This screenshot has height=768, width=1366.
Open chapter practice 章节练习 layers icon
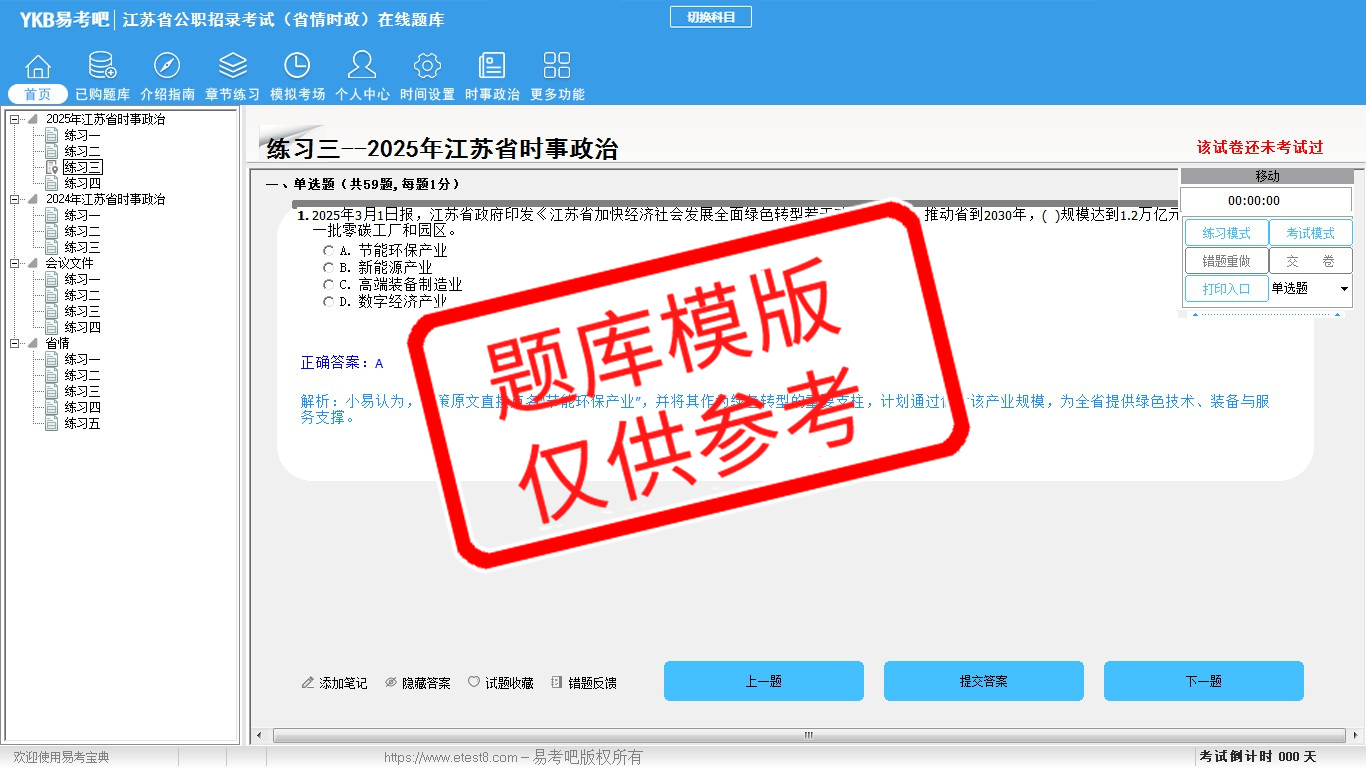coord(232,67)
